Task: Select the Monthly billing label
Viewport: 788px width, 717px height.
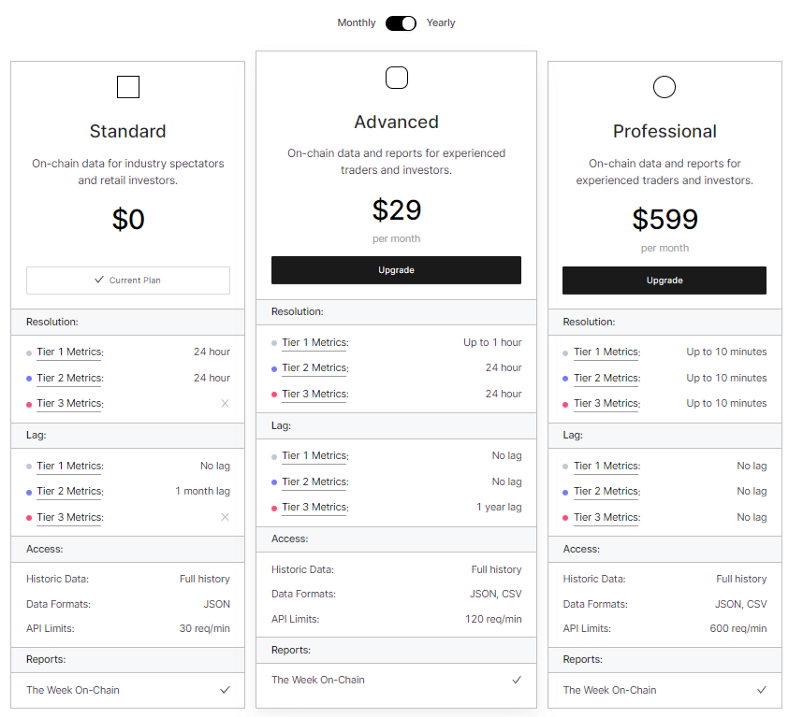Action: [x=356, y=23]
